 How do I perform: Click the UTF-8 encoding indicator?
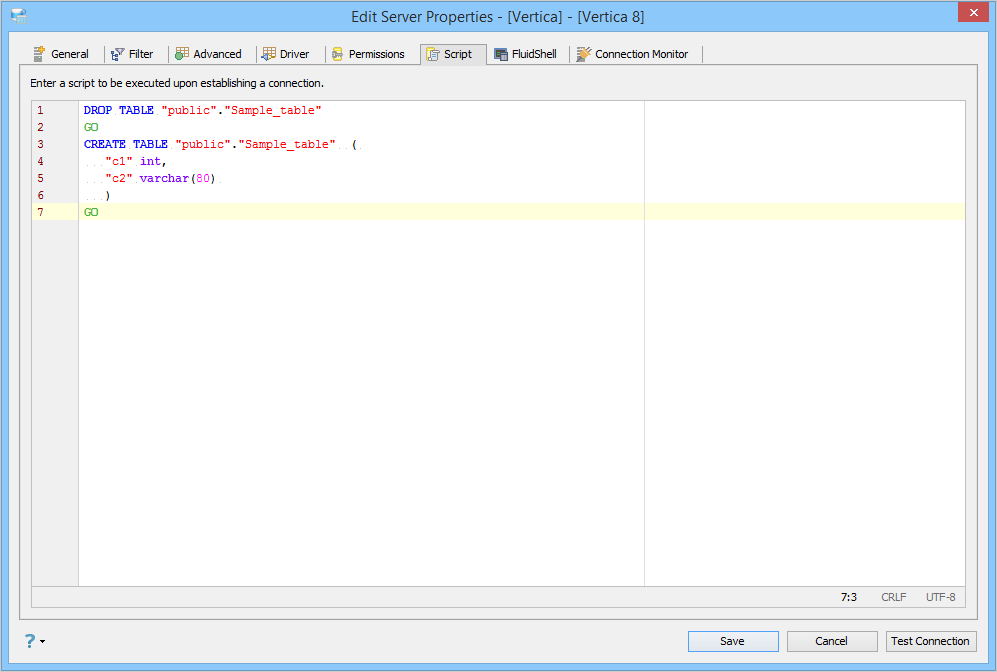point(940,597)
